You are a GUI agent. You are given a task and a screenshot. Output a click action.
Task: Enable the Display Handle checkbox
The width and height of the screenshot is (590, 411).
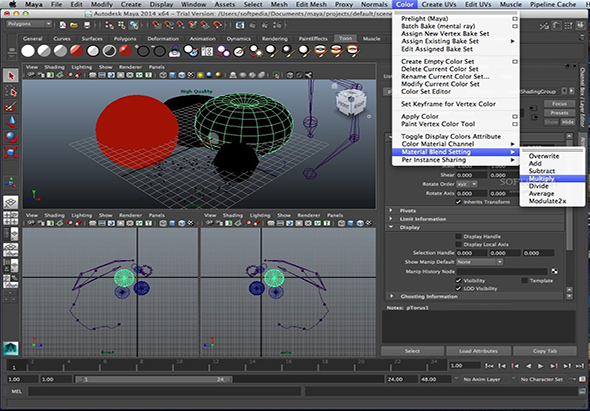pos(458,236)
